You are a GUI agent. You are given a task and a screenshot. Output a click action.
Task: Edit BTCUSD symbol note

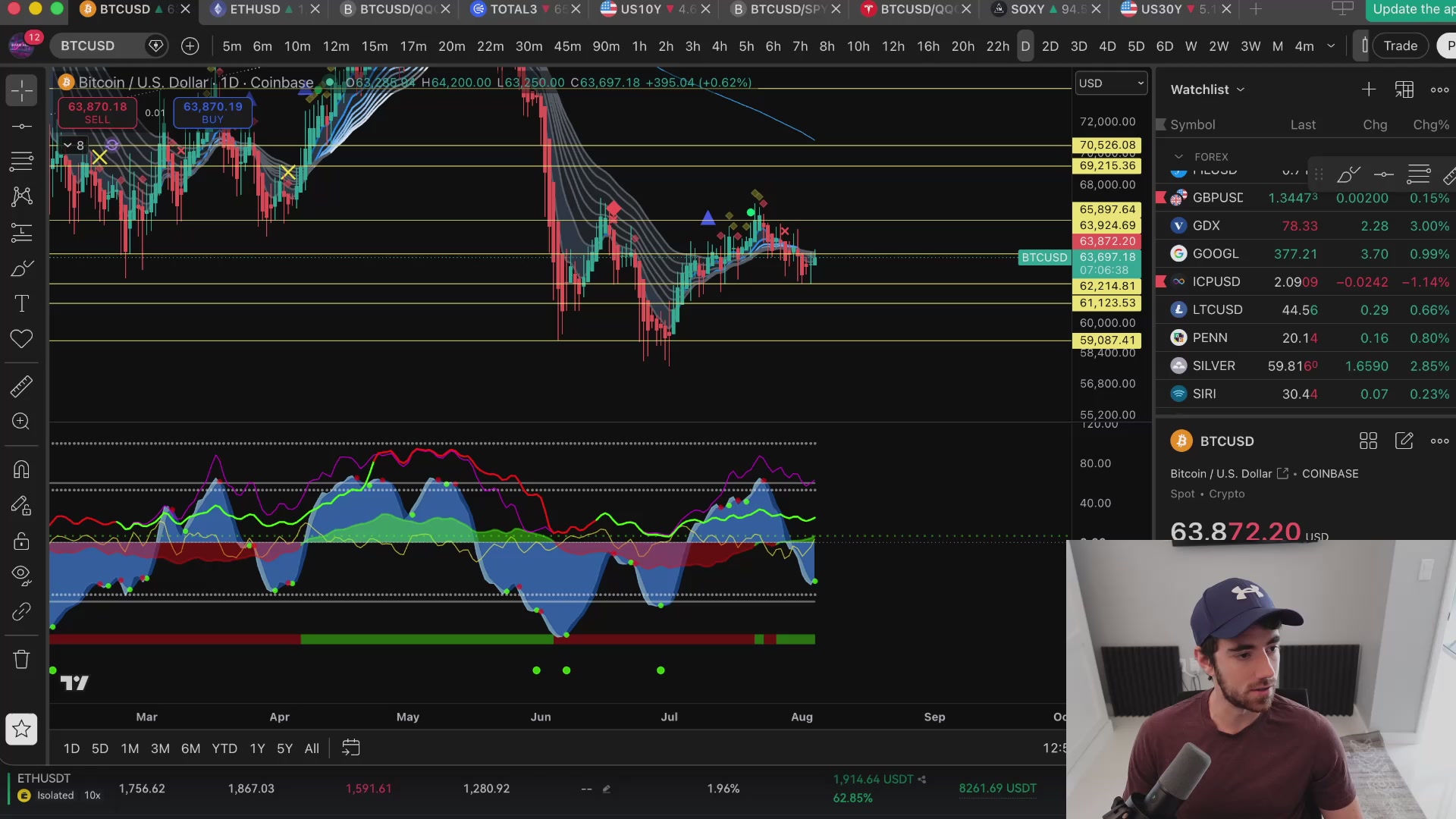tap(1404, 441)
